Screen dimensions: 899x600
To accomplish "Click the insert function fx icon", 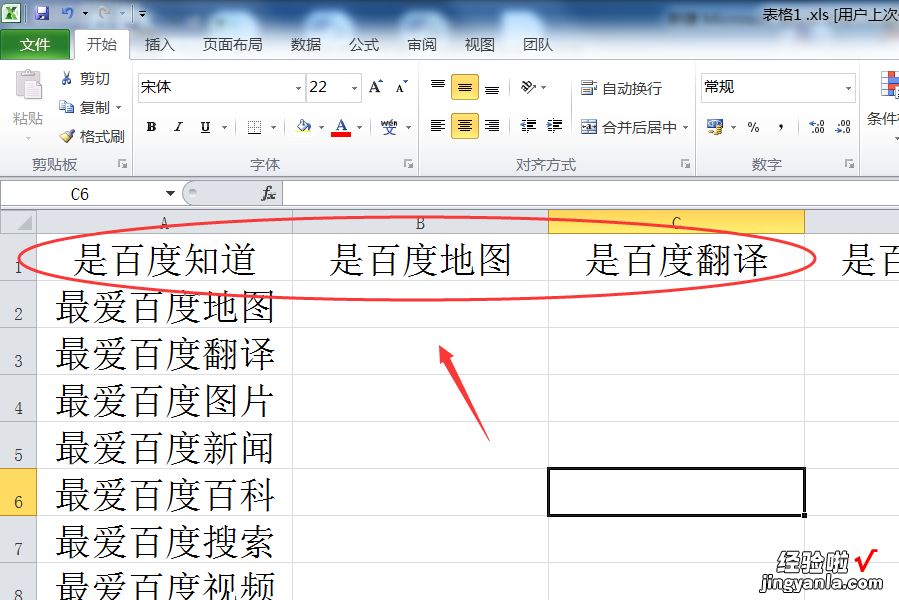I will click(268, 193).
